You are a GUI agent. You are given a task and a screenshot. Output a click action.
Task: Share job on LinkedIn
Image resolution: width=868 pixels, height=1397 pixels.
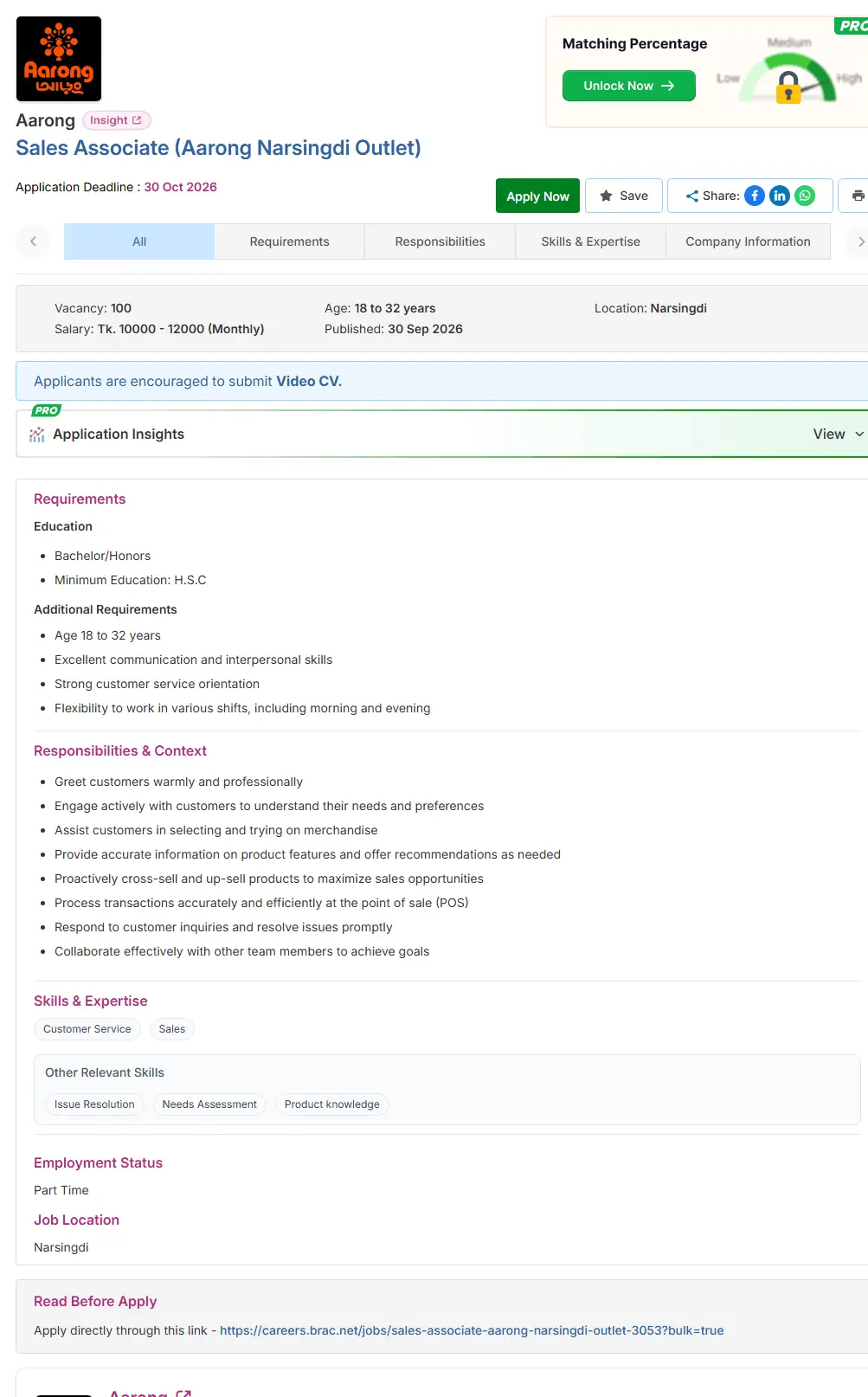780,196
